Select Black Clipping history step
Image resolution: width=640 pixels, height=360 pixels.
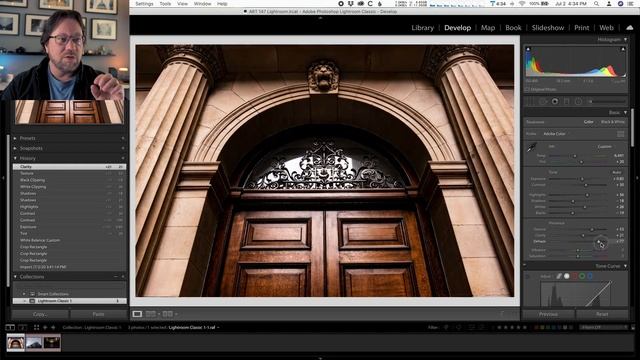[69, 180]
